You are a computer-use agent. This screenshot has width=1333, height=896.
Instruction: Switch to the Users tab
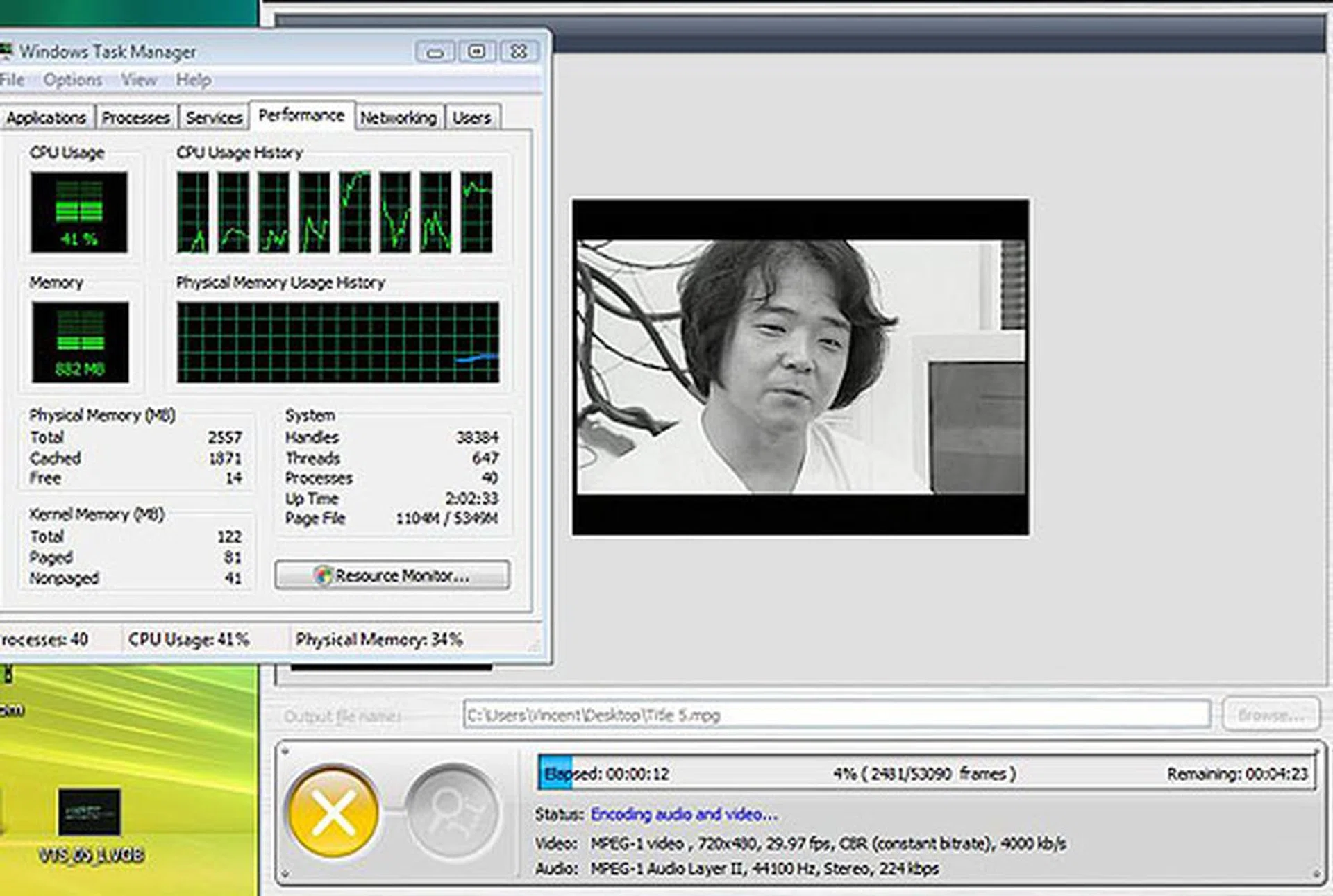(x=472, y=117)
